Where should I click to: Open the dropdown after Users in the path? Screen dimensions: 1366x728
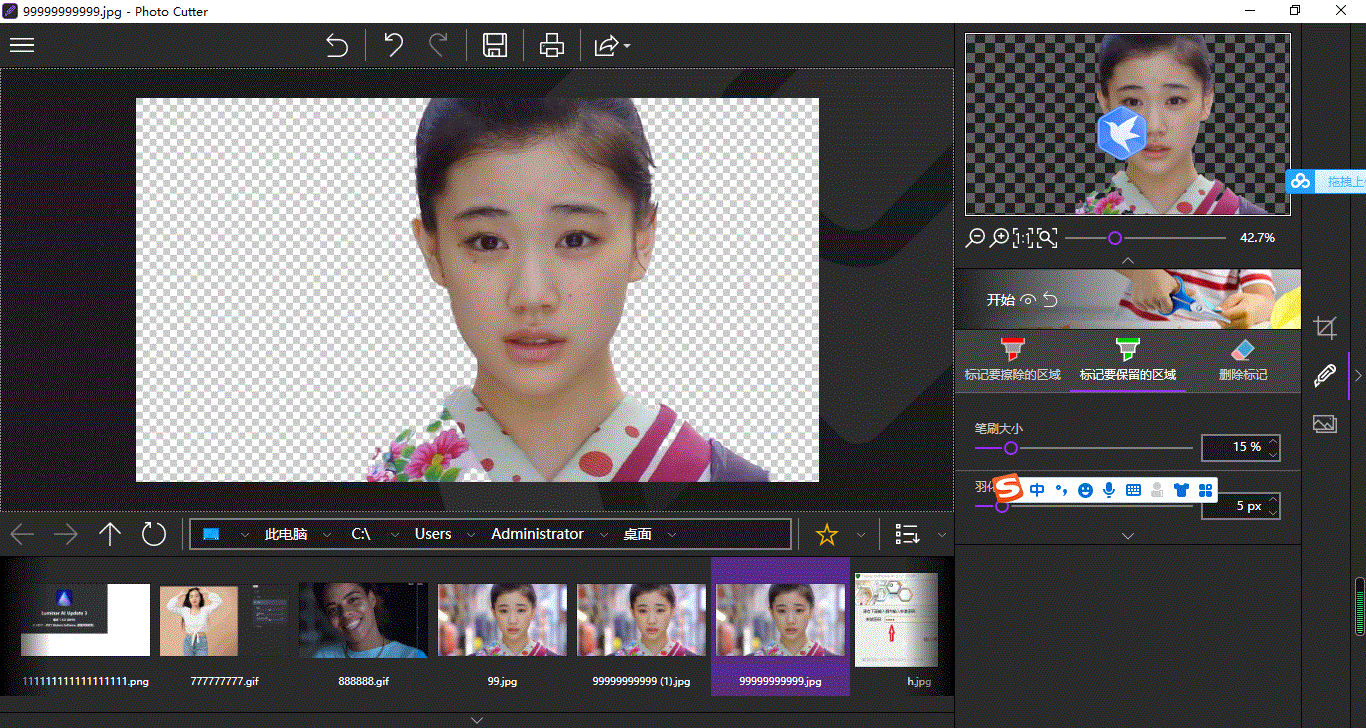470,535
